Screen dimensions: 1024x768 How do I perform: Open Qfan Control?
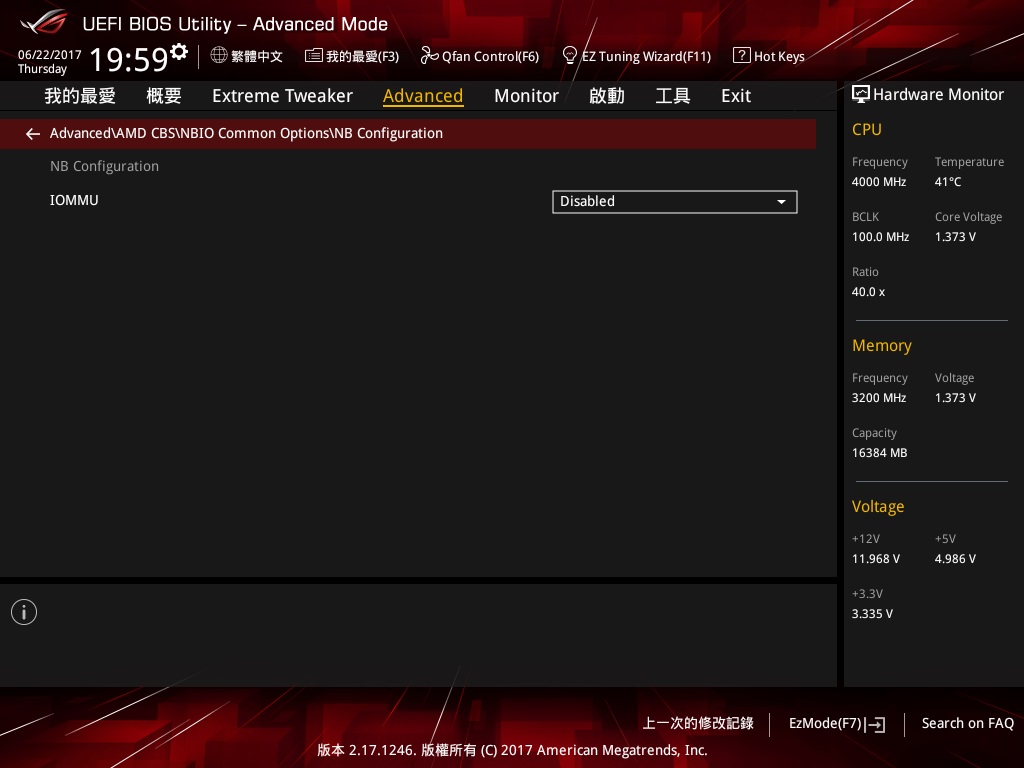pos(480,56)
